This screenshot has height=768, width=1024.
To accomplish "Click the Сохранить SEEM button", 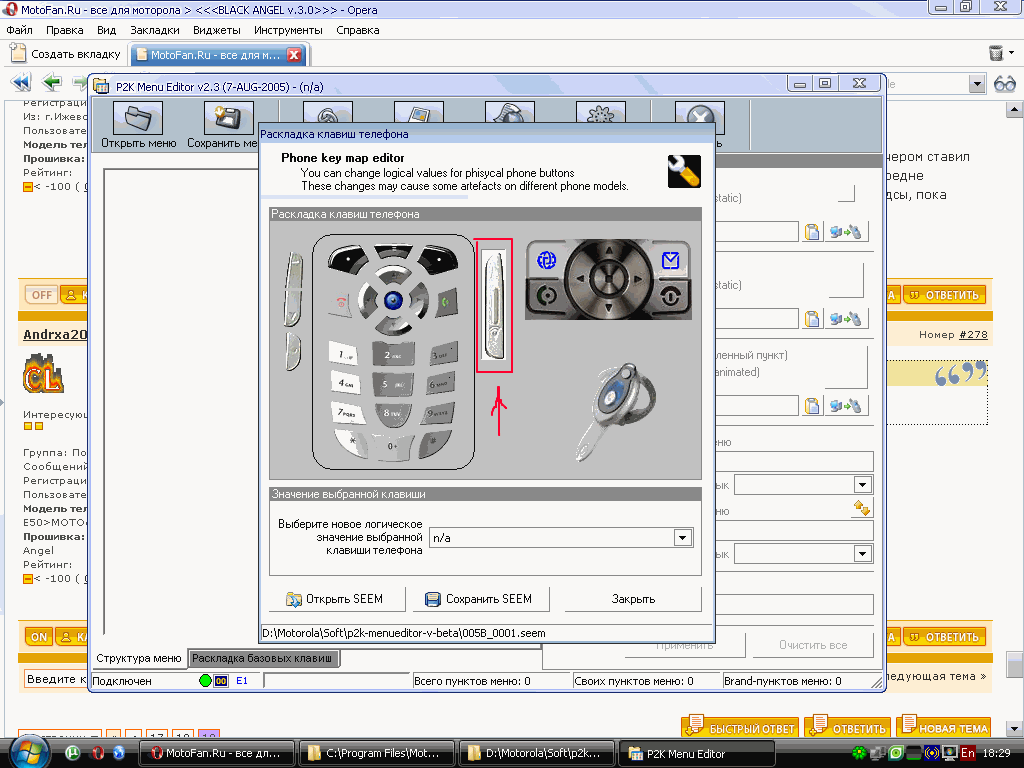I will pos(479,599).
